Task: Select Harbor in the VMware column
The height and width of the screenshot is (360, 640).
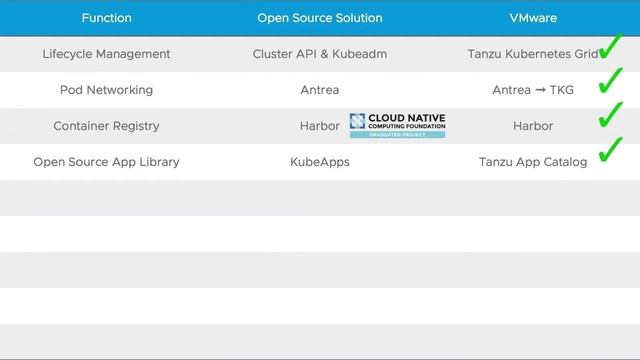Action: pos(533,126)
